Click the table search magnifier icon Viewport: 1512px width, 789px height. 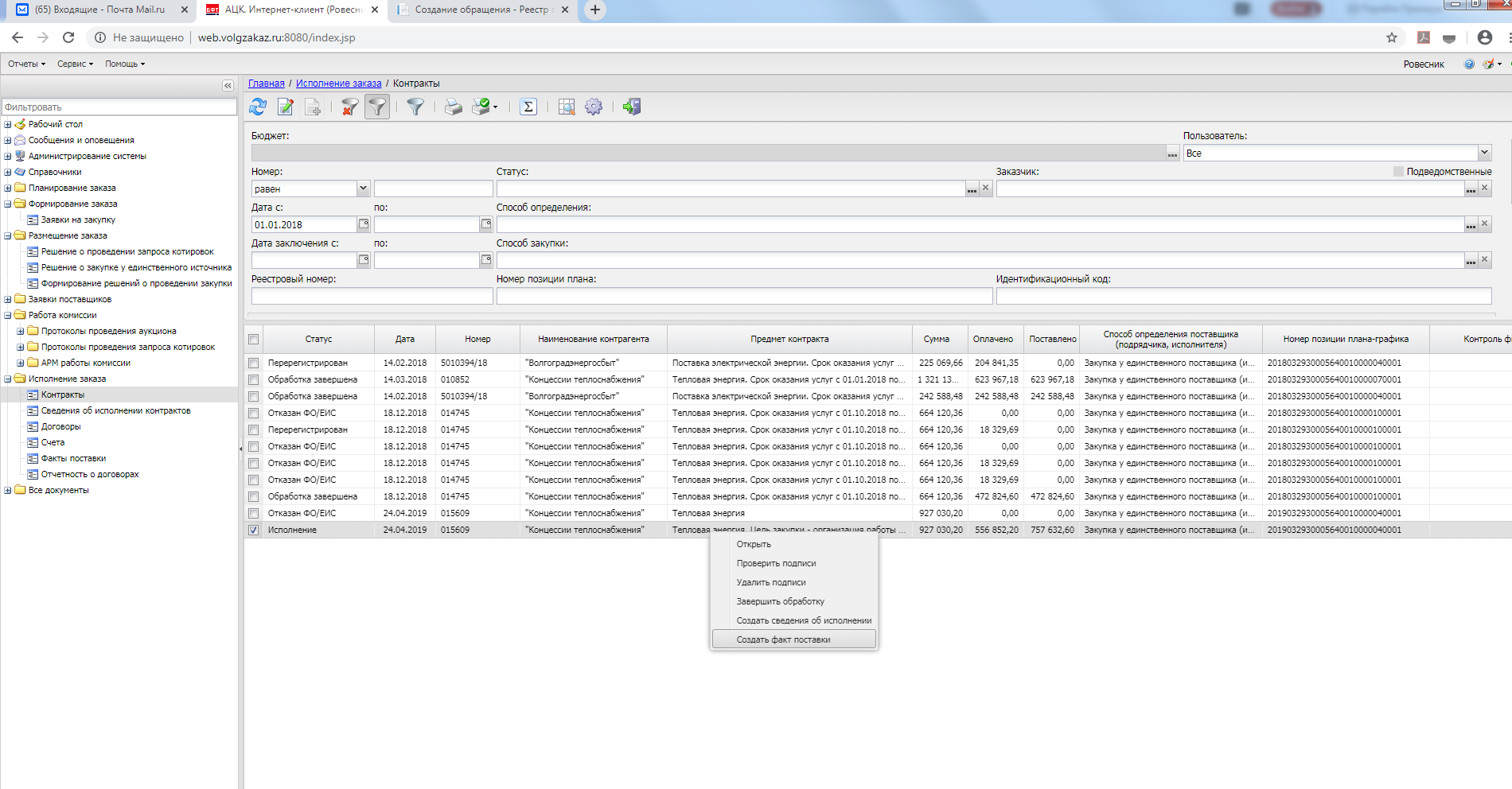(x=567, y=107)
